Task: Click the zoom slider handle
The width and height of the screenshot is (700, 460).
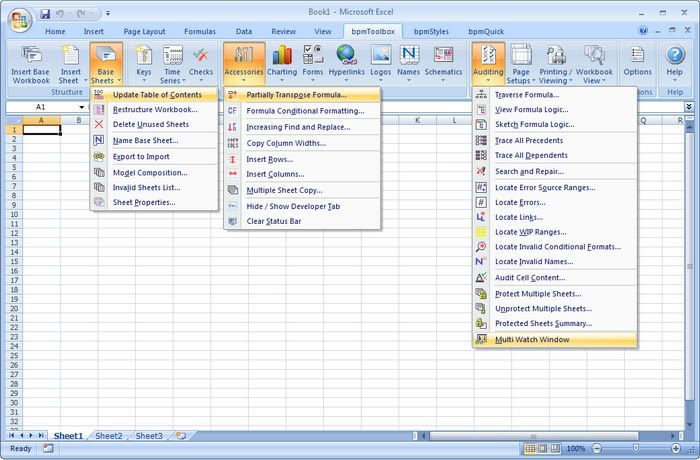Action: pos(636,448)
